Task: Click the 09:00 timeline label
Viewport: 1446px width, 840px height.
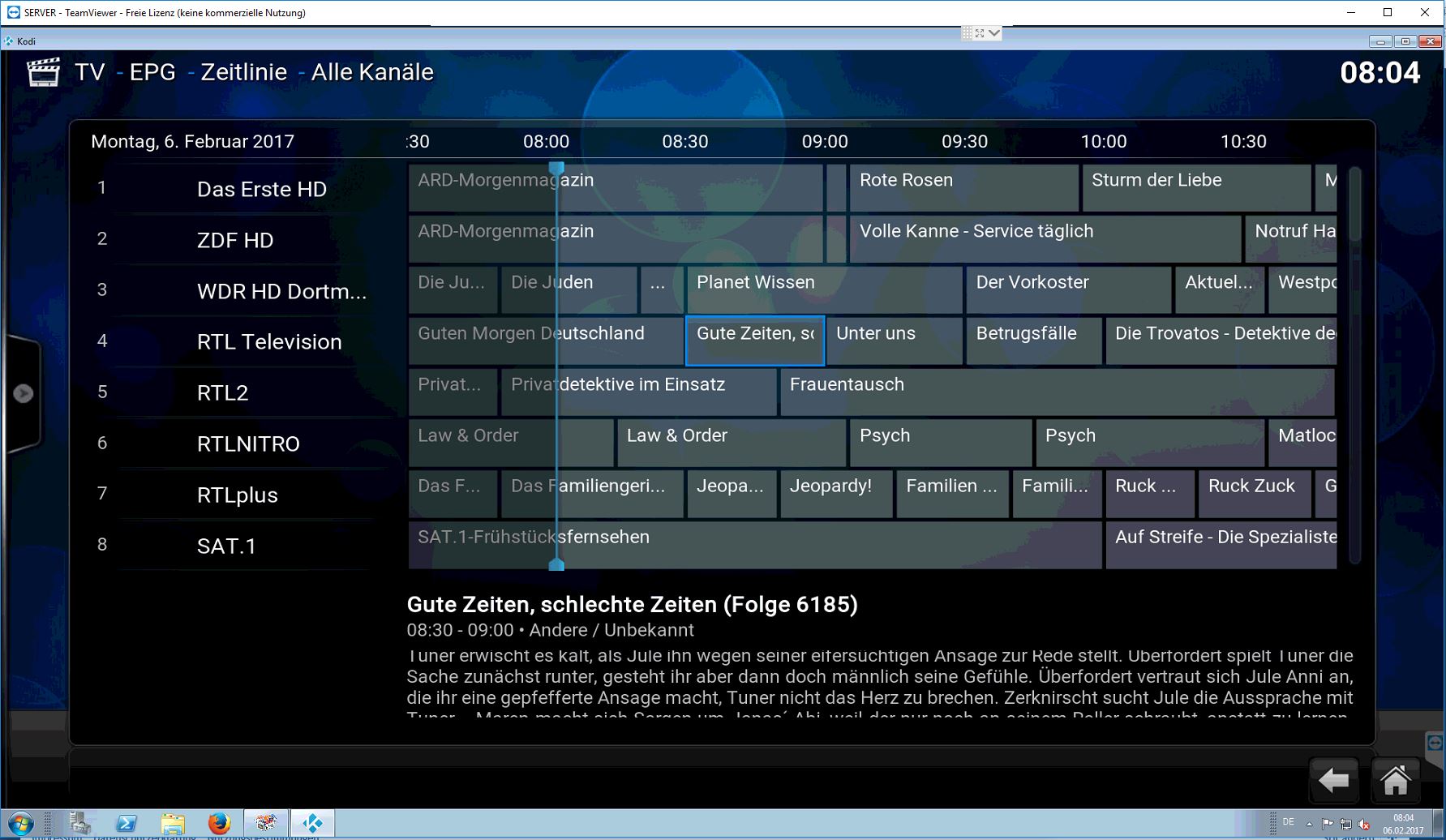Action: click(825, 141)
